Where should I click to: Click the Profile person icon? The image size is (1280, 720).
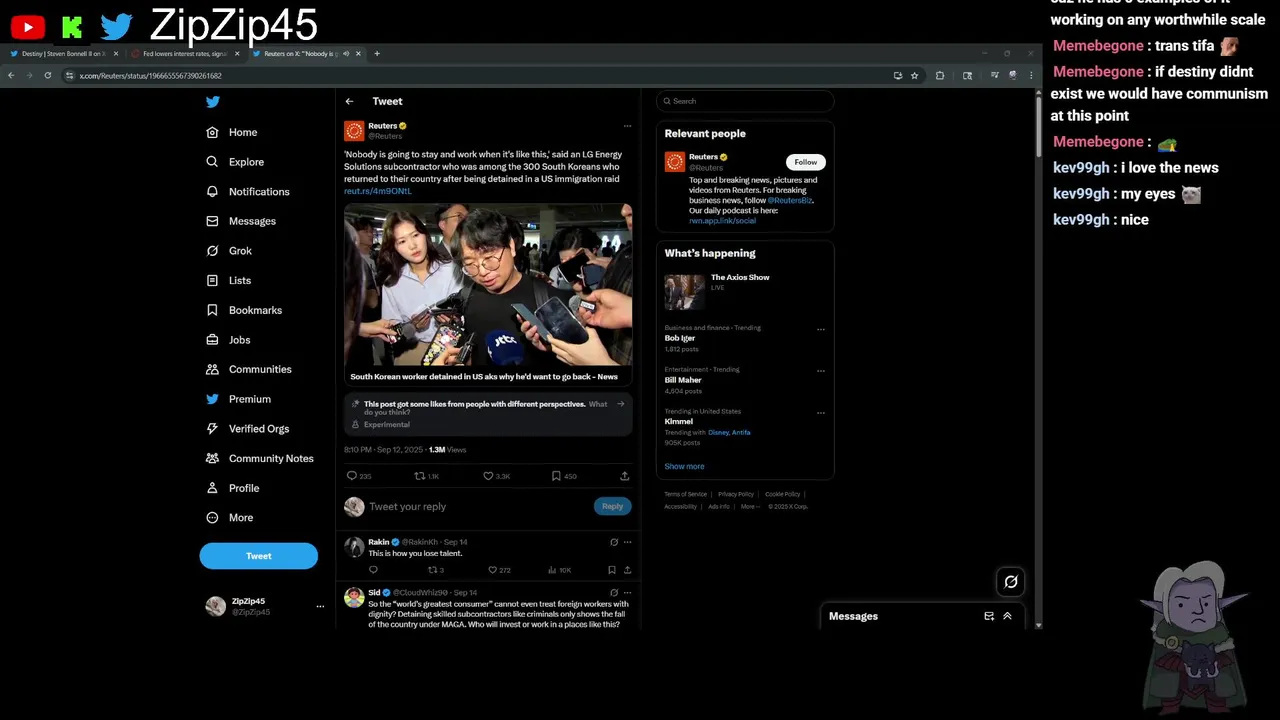[x=212, y=488]
